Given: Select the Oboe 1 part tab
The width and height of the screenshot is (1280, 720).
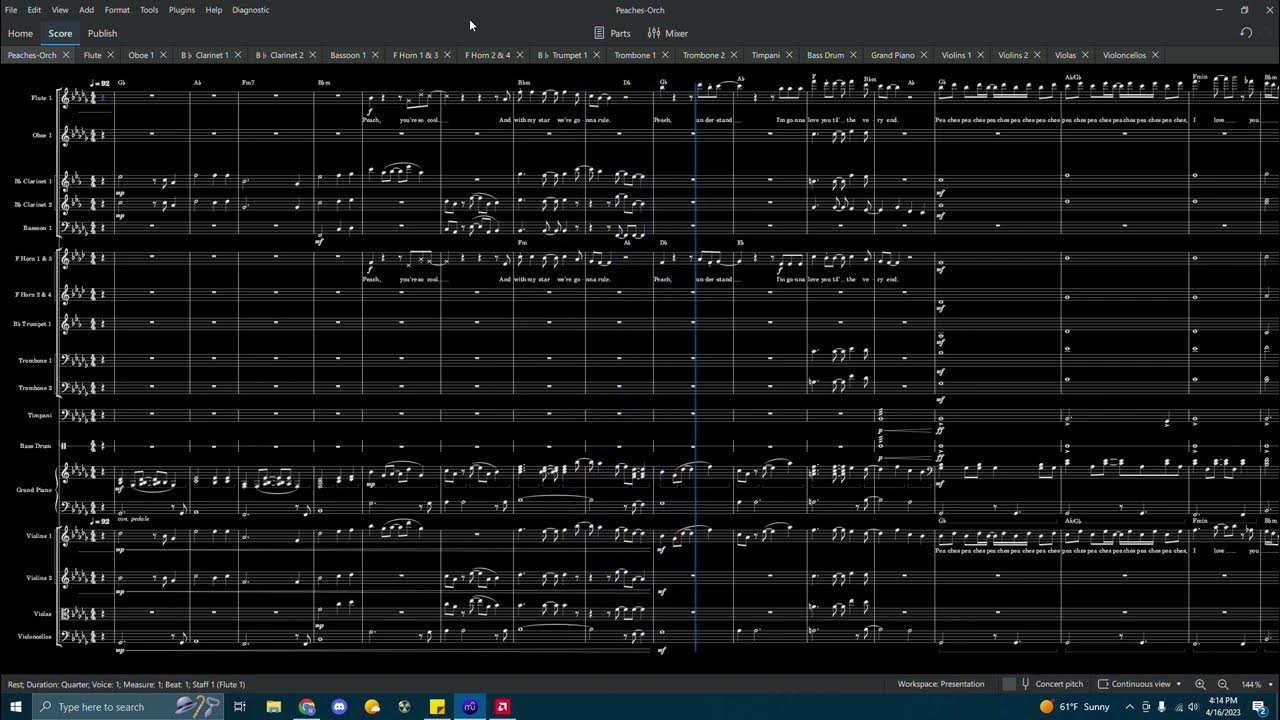Looking at the screenshot, I should click(141, 55).
